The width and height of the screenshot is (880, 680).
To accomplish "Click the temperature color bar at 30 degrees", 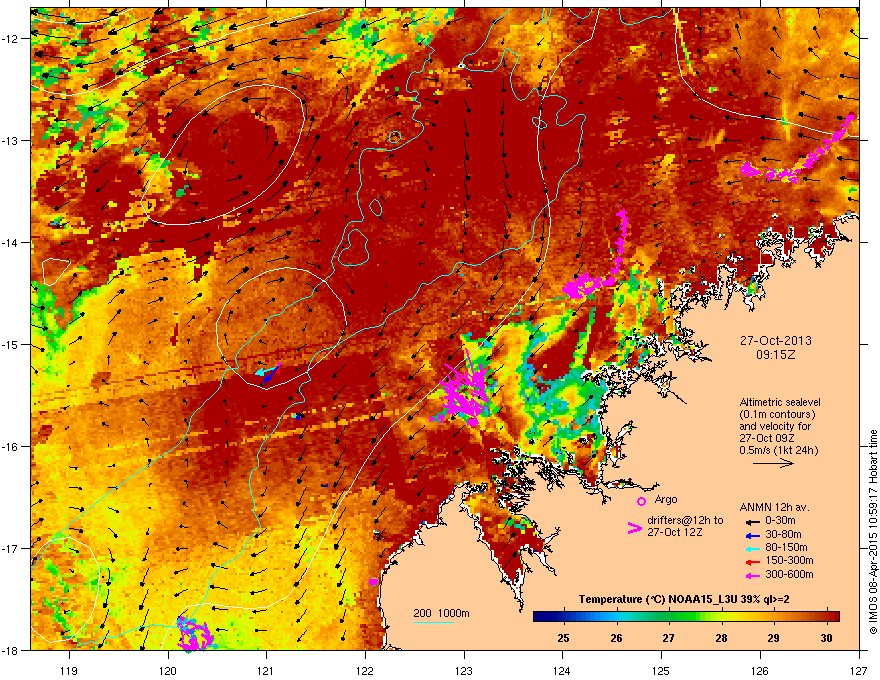I will pyautogui.click(x=826, y=616).
